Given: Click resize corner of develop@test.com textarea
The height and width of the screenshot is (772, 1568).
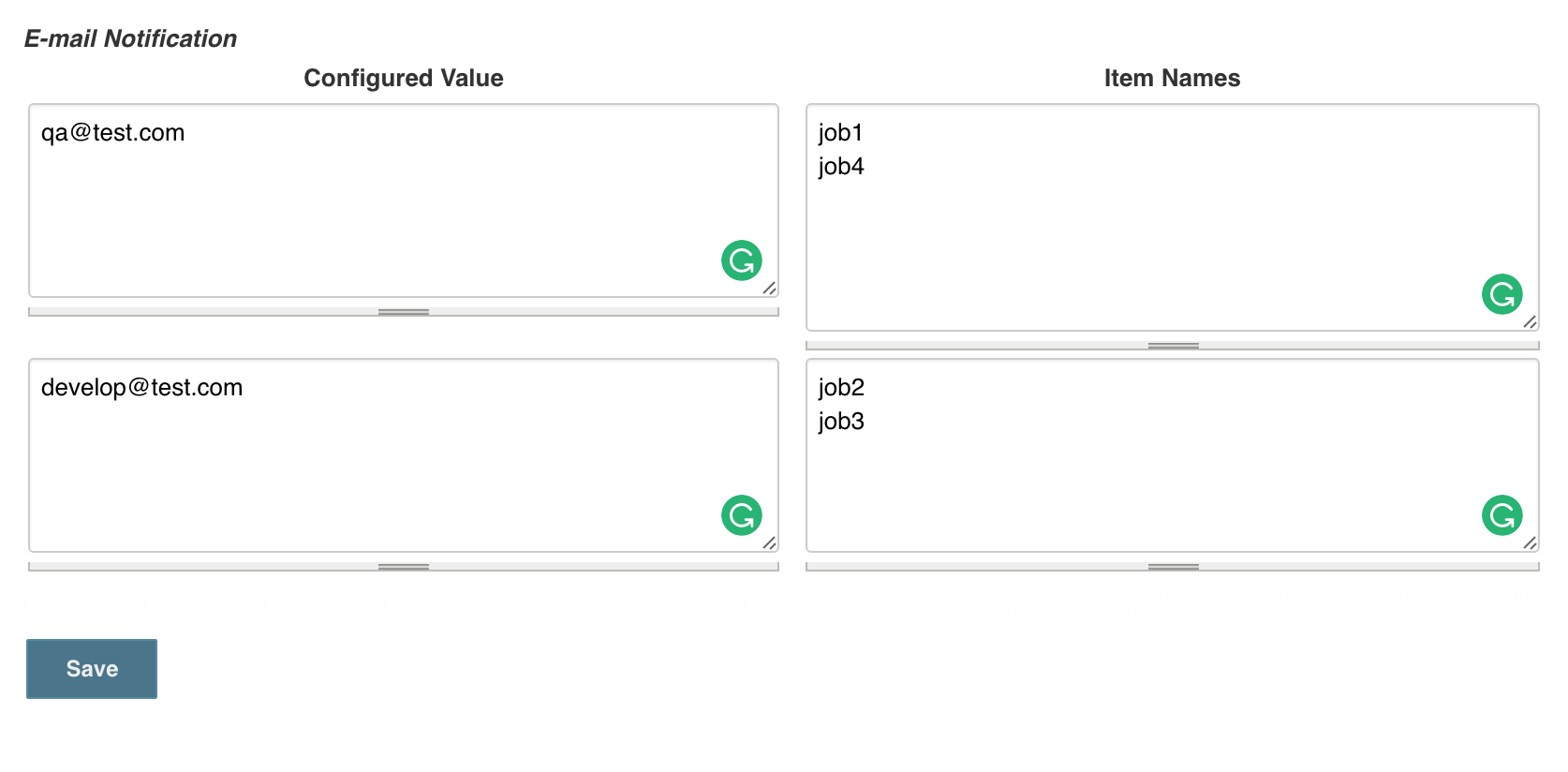Looking at the screenshot, I should click(x=770, y=543).
